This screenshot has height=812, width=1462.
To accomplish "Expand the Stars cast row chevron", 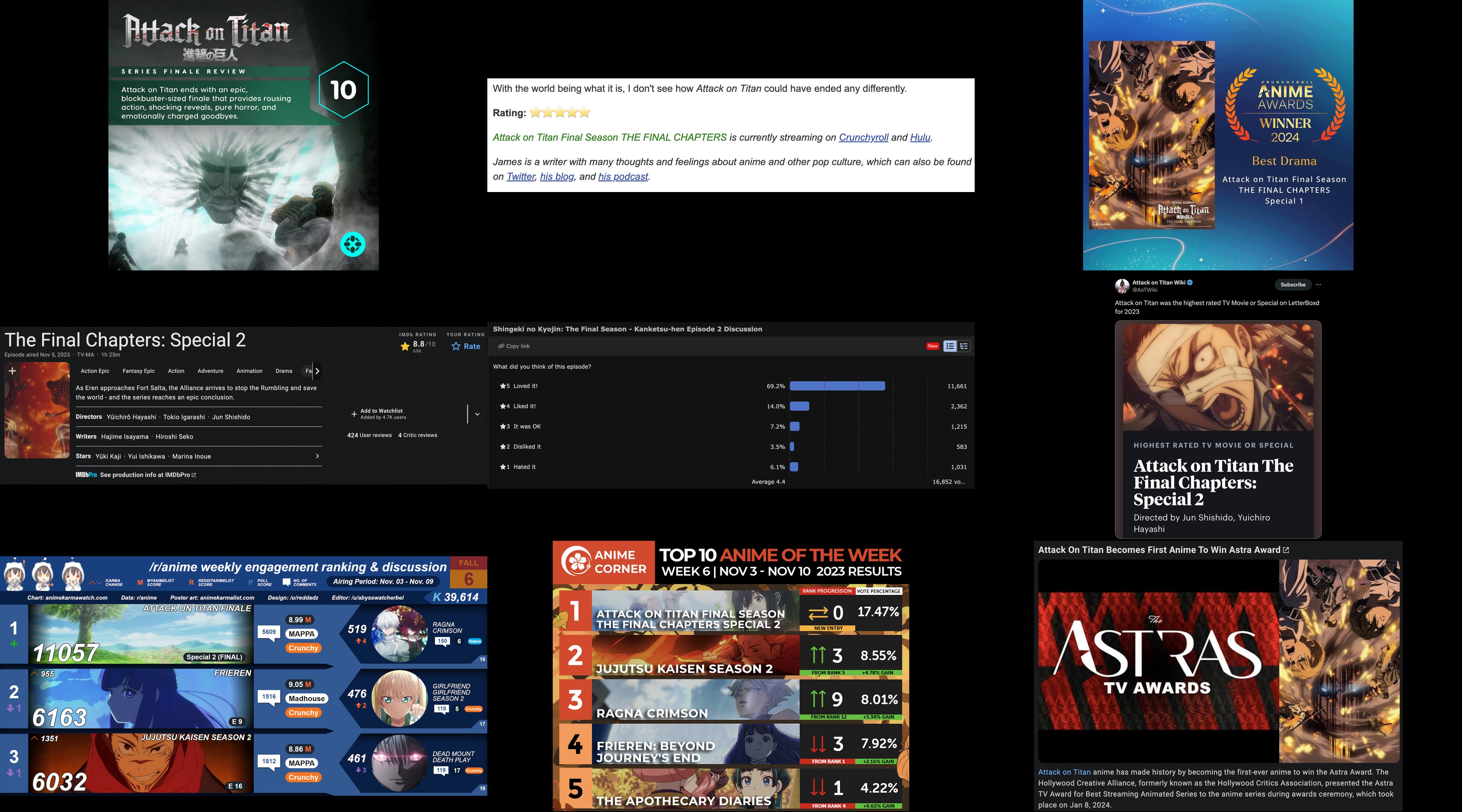I will [x=317, y=456].
